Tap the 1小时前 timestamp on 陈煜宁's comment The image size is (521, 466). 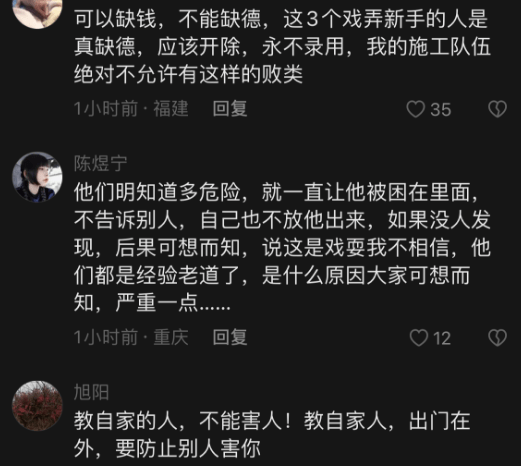[x=106, y=337]
